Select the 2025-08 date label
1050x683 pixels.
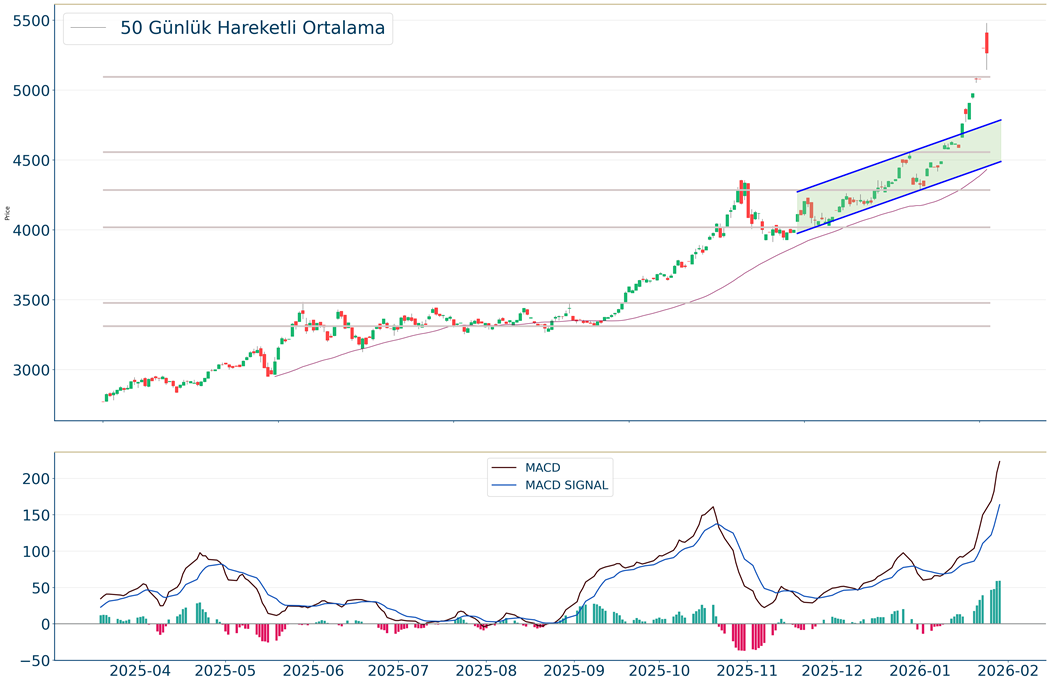click(489, 669)
